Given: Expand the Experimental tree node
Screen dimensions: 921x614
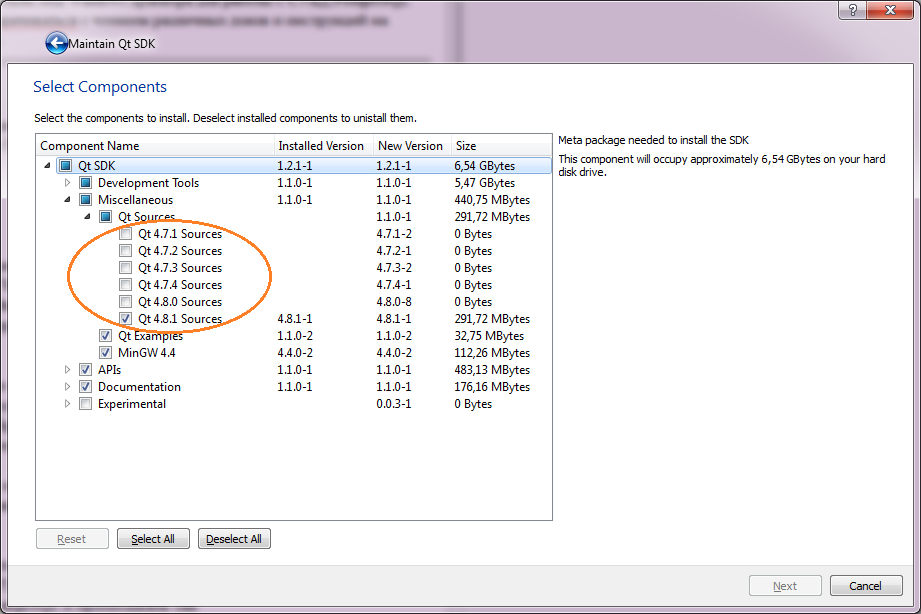Looking at the screenshot, I should [x=68, y=404].
